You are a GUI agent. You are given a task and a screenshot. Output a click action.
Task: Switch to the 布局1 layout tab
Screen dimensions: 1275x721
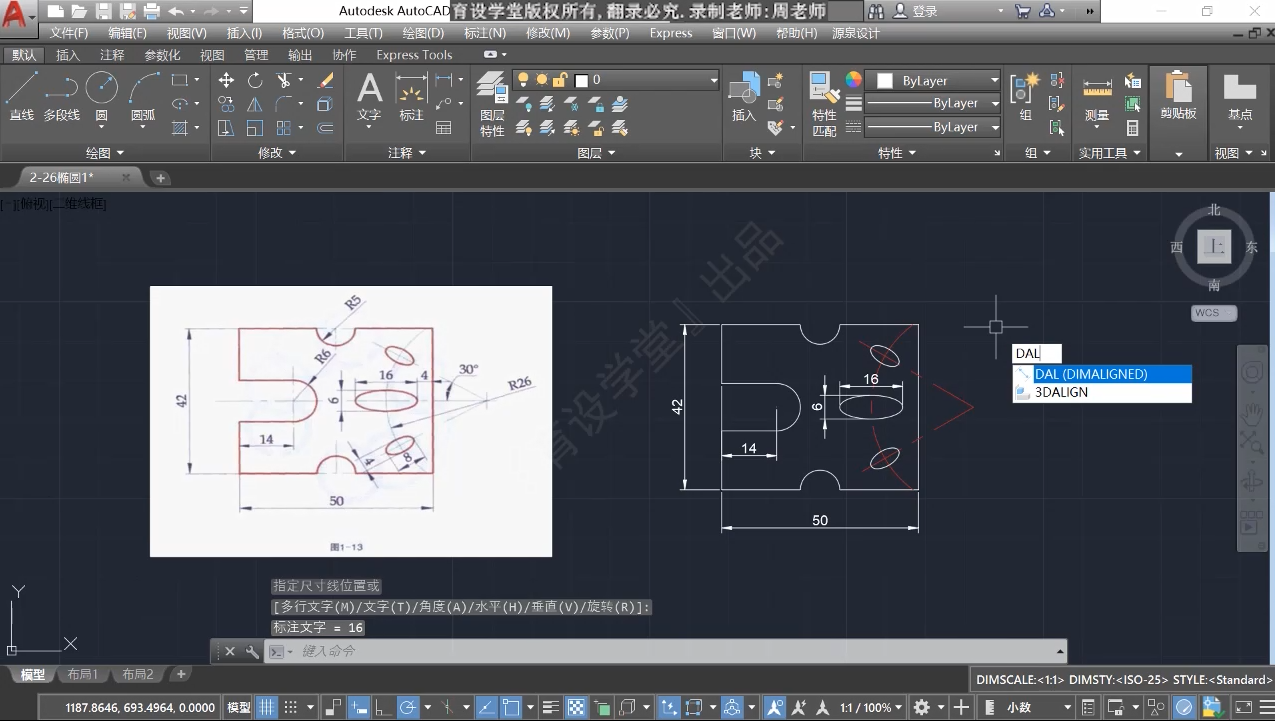click(83, 674)
